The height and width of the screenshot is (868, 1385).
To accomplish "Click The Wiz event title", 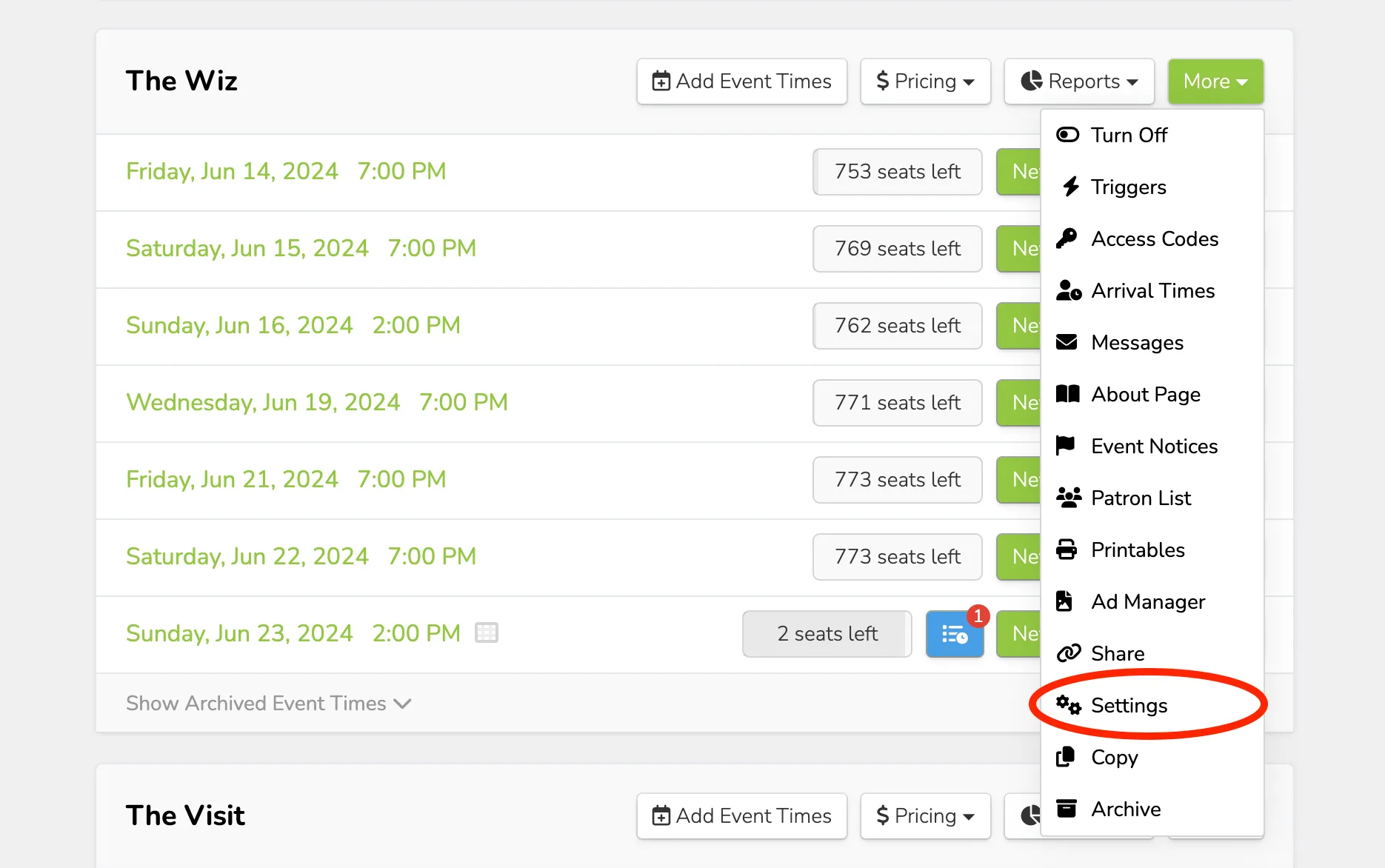I will 181,81.
